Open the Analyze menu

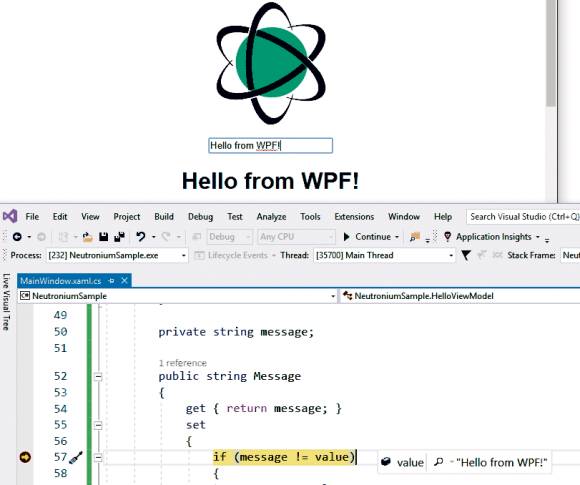(x=271, y=216)
